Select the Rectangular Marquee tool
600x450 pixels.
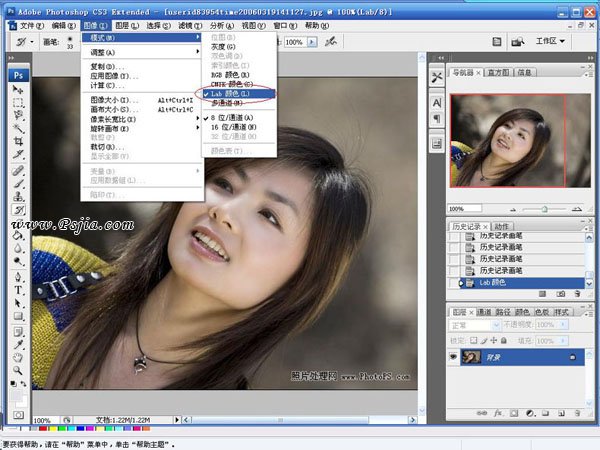pyautogui.click(x=18, y=103)
